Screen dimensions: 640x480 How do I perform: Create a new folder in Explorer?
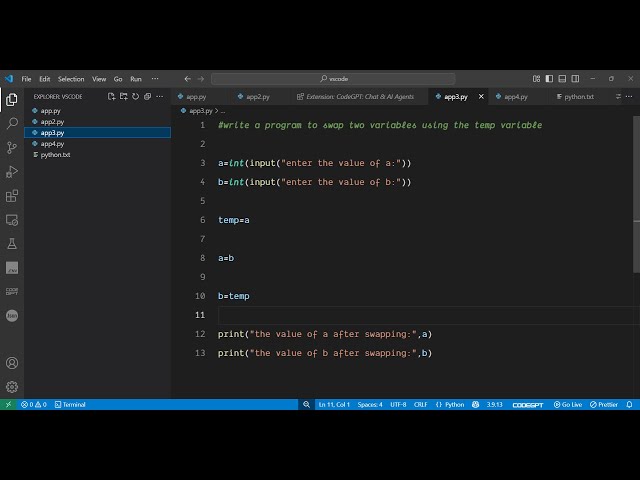[123, 96]
